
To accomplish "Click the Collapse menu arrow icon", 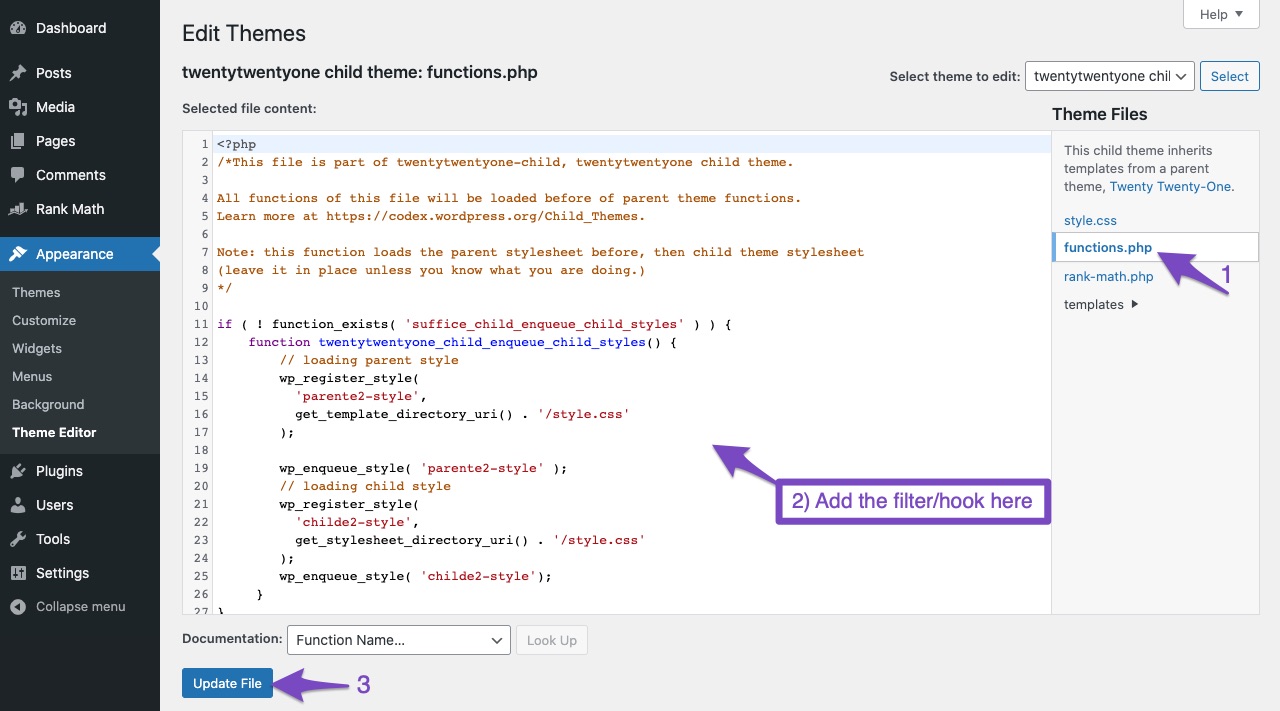I will (18, 607).
